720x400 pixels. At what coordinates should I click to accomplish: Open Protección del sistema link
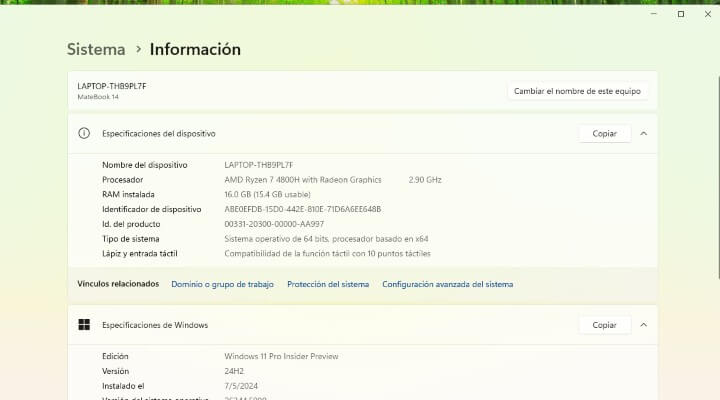pyautogui.click(x=328, y=284)
